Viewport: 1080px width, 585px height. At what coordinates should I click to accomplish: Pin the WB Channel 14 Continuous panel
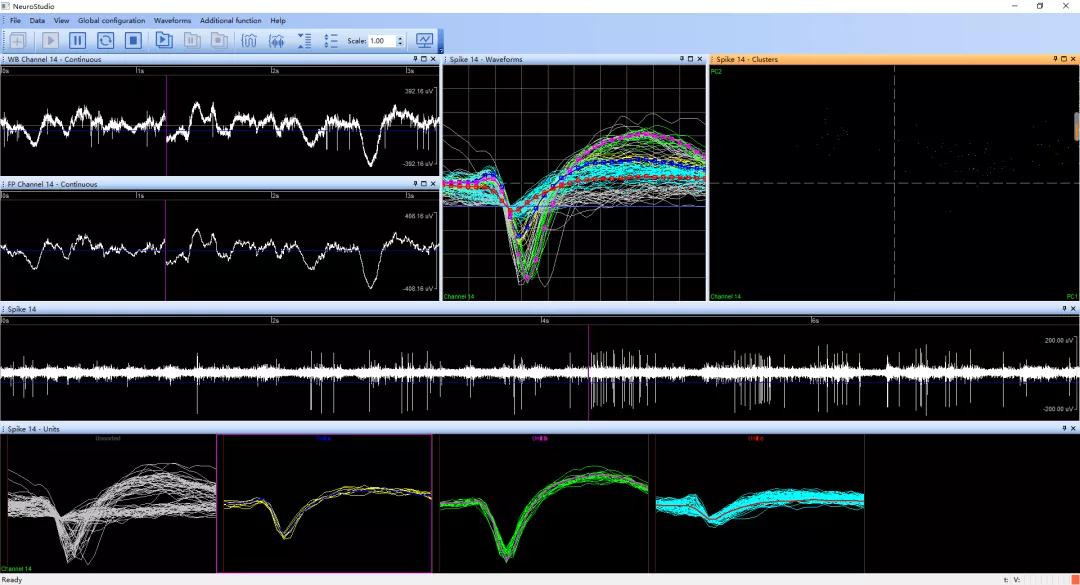pyautogui.click(x=415, y=59)
